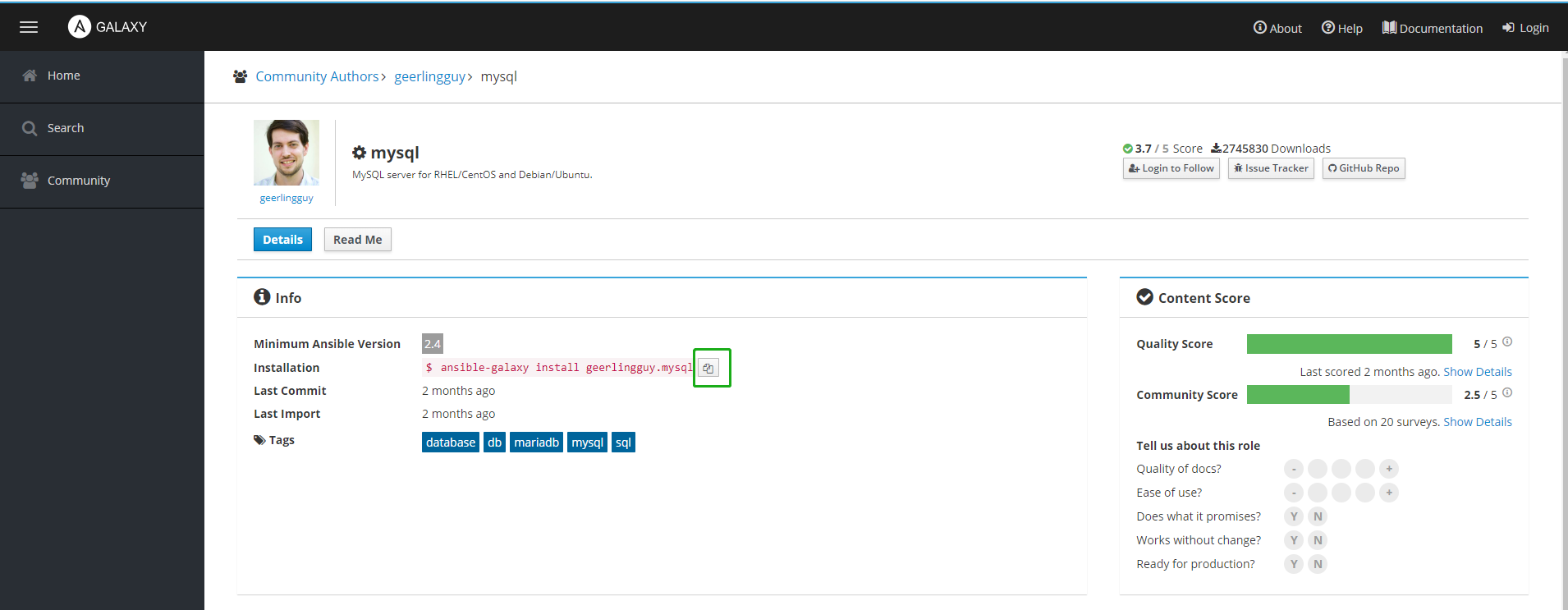This screenshot has width=1568, height=610.
Task: Click the sql tag
Action: pos(623,443)
